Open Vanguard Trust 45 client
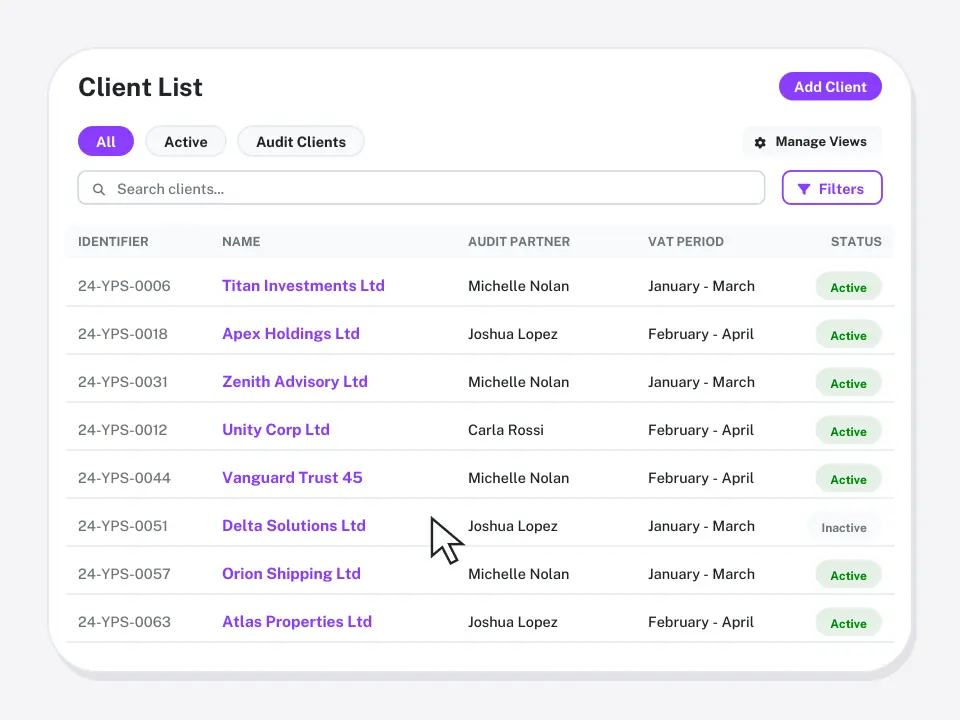The image size is (960, 720). coord(292,478)
